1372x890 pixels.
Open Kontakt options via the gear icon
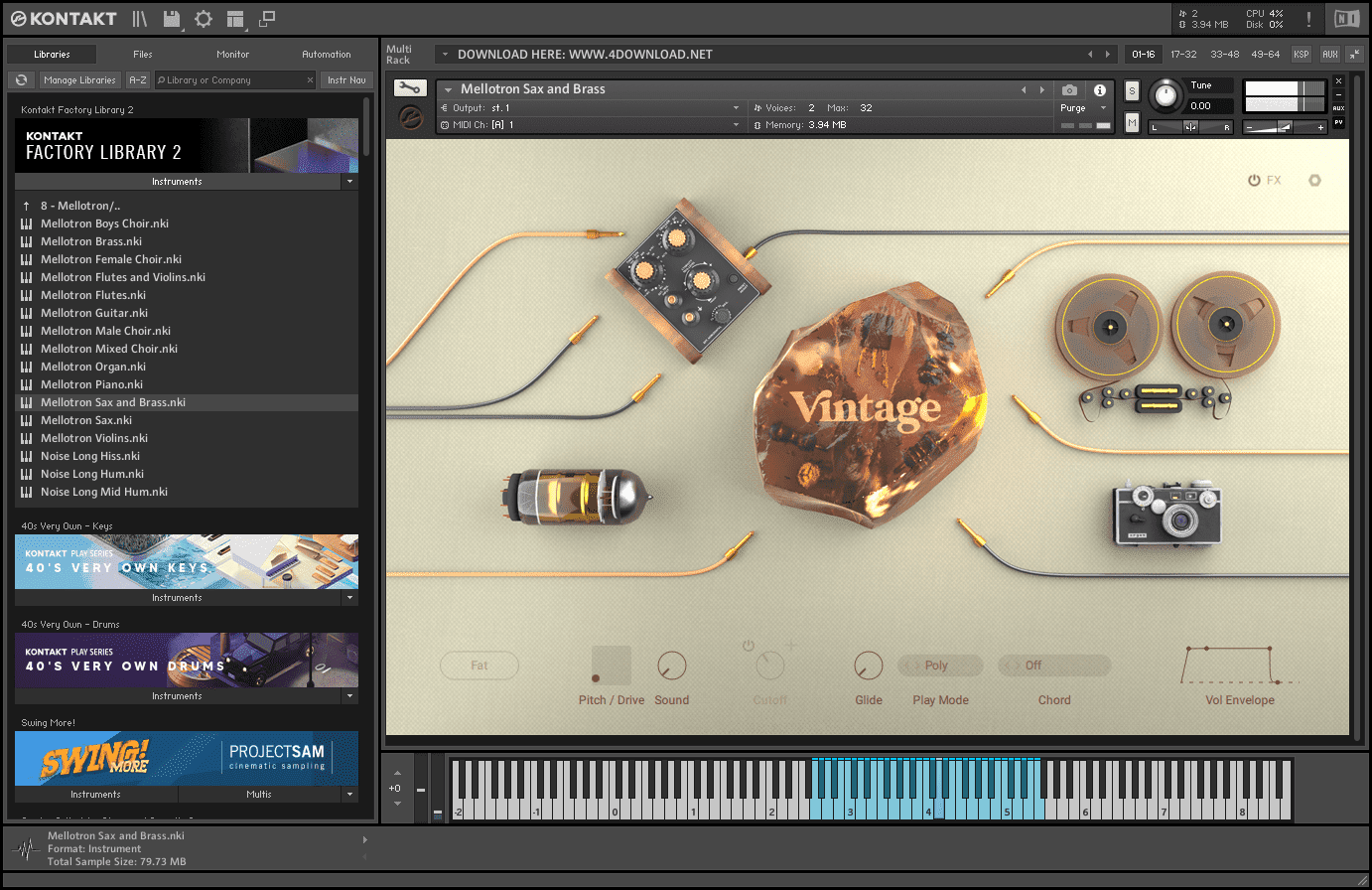204,19
